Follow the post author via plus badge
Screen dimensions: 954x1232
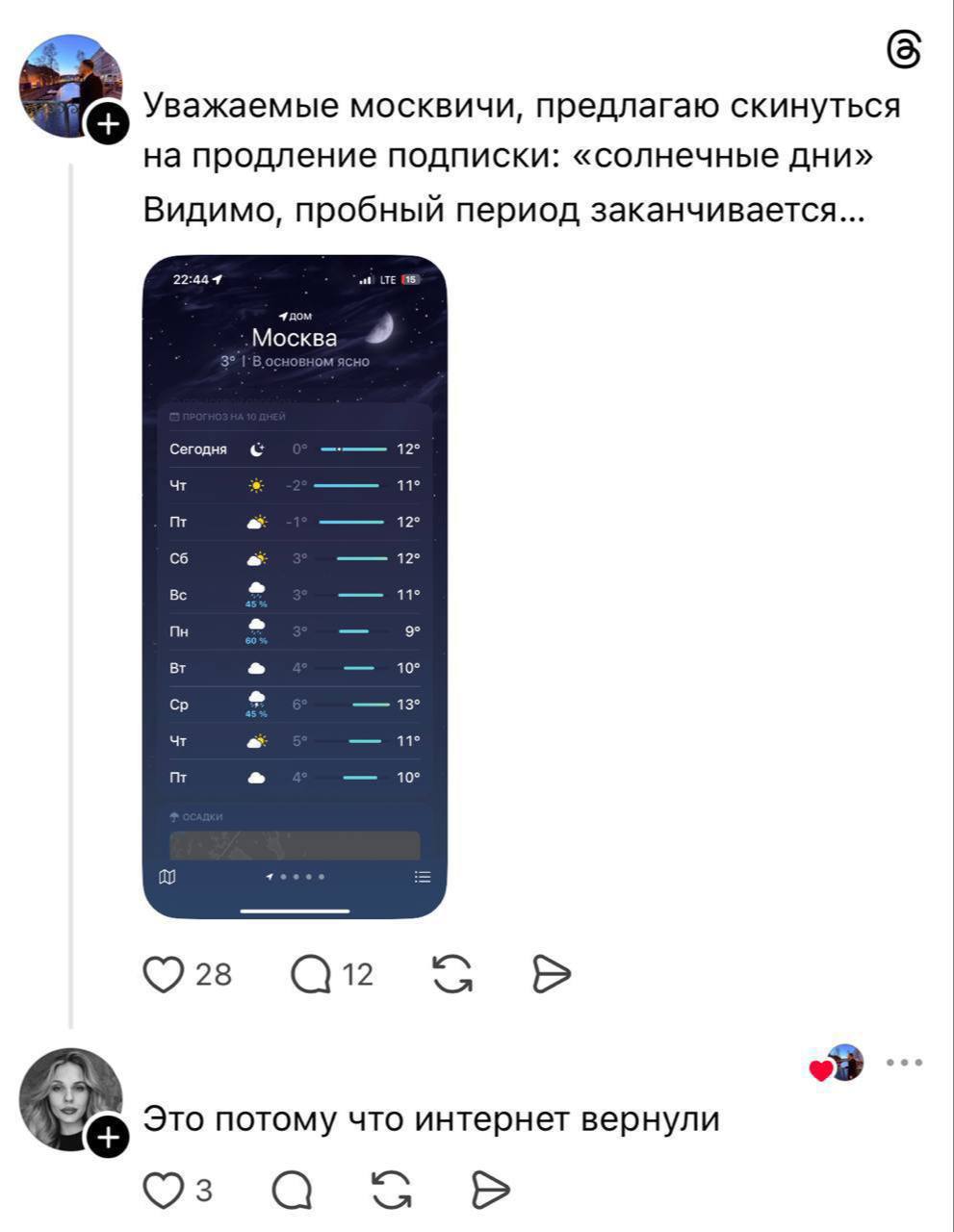108,124
